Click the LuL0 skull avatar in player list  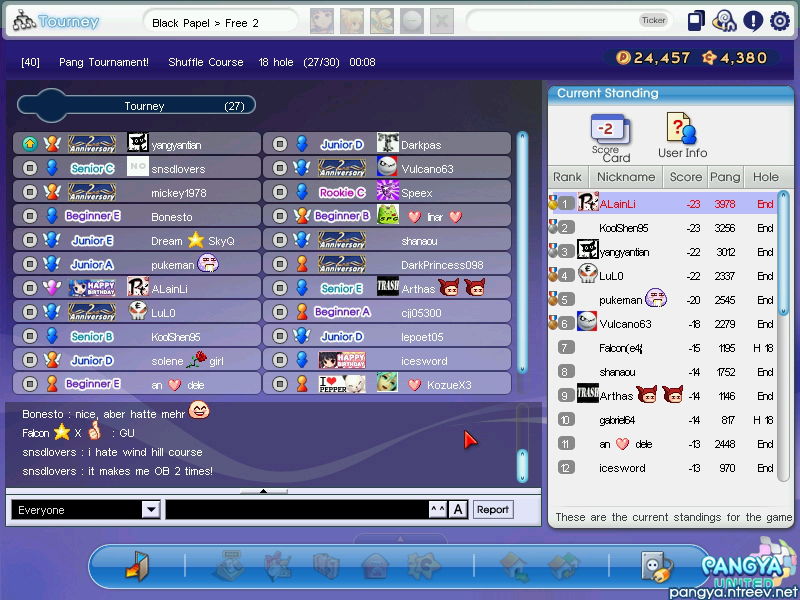pos(138,311)
